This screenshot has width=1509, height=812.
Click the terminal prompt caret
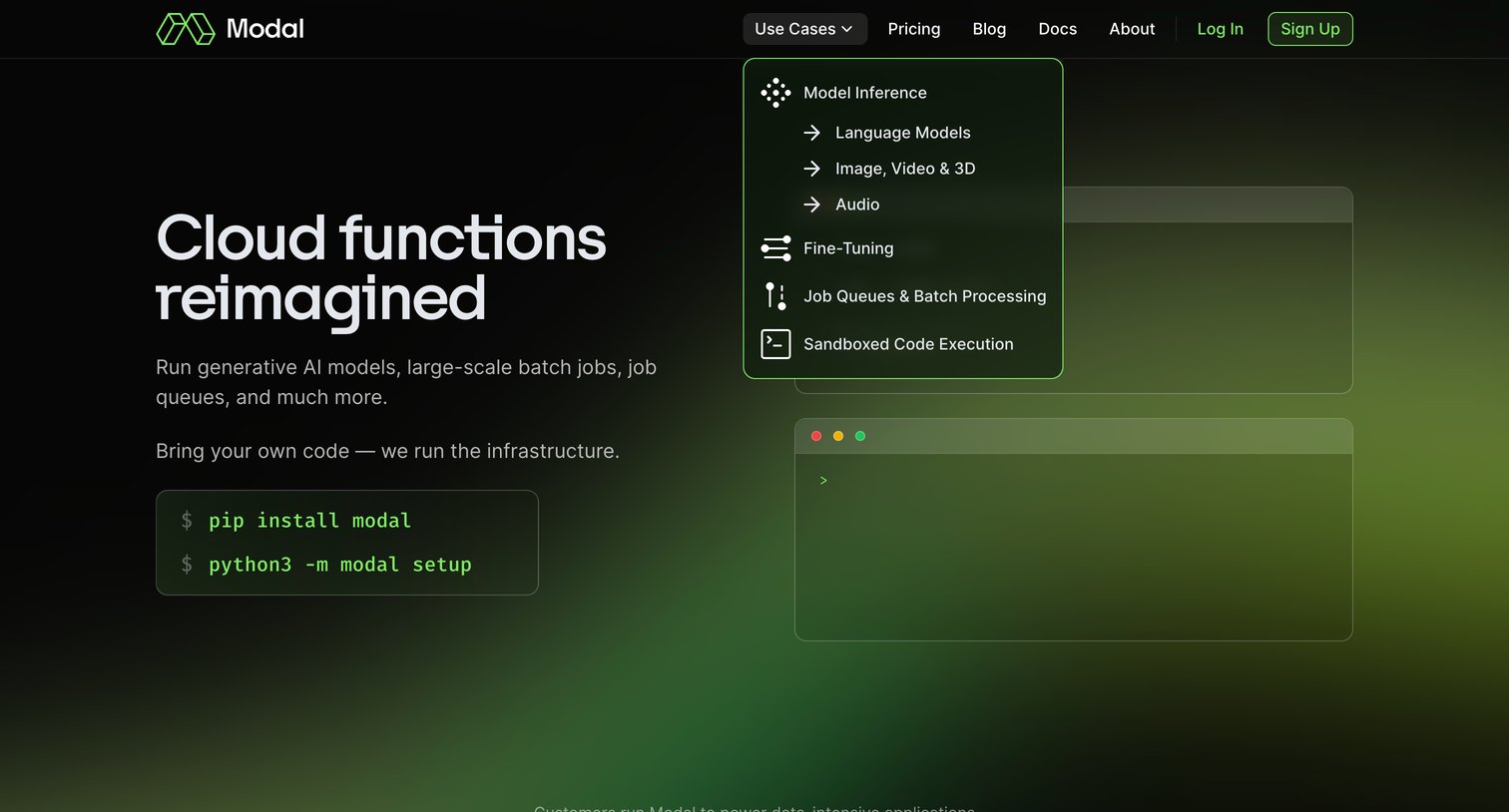coord(823,481)
